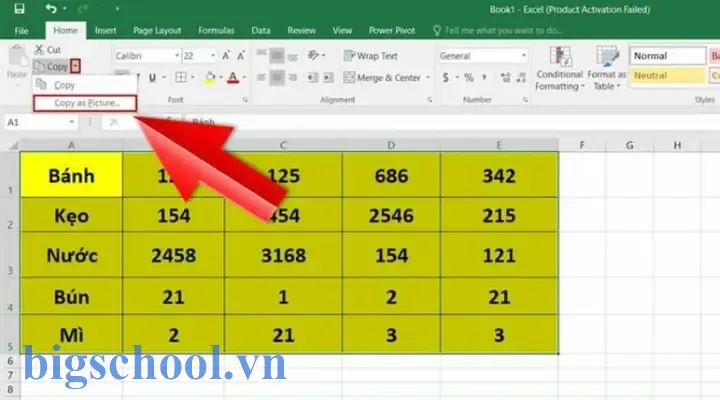Toggle Align Right icon
720x400 pixels.
(x=292, y=78)
